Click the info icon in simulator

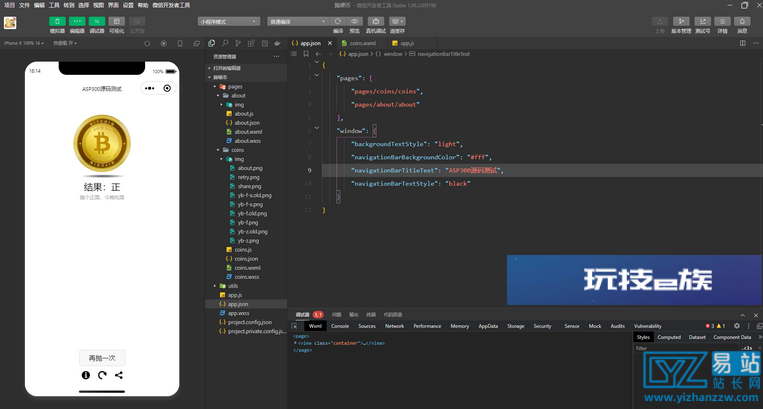(86, 375)
